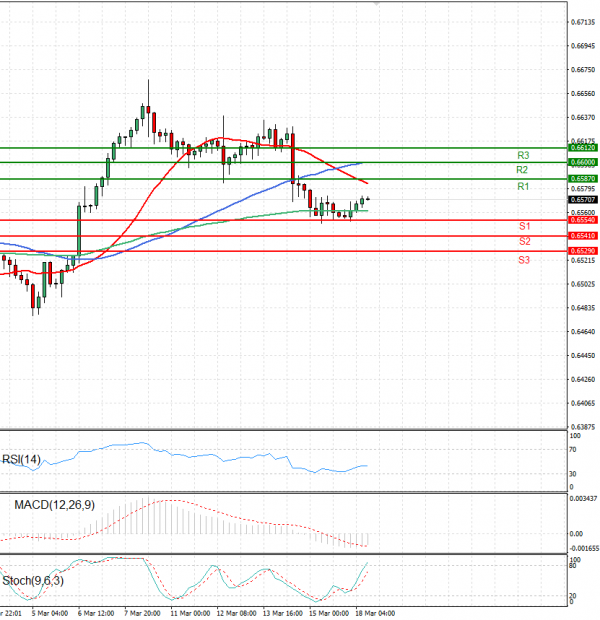Screen dimensions: 600x620
Task: Click the 0.66370 price axis value
Action: pos(583,118)
